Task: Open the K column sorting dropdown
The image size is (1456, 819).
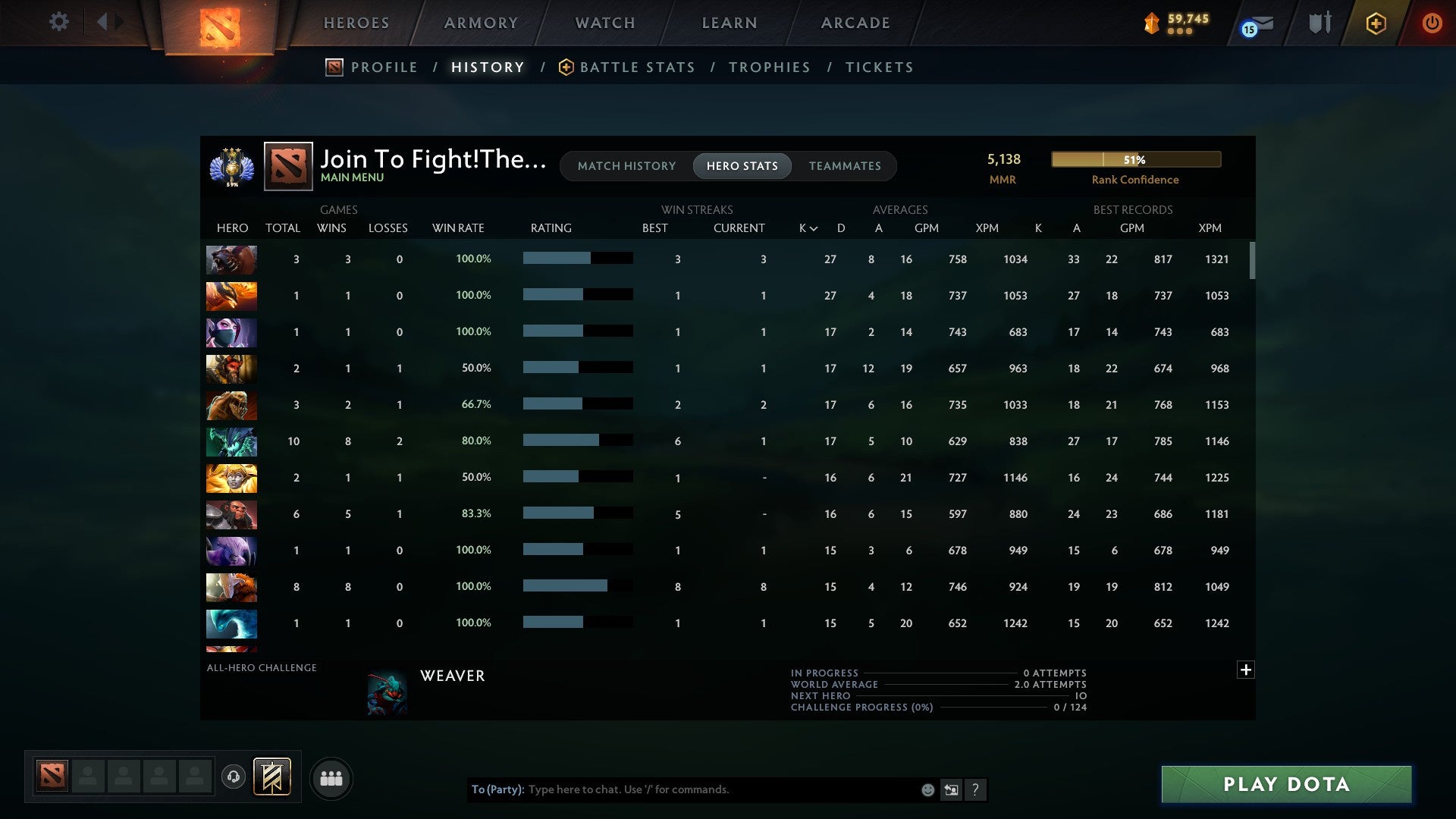Action: pos(805,227)
